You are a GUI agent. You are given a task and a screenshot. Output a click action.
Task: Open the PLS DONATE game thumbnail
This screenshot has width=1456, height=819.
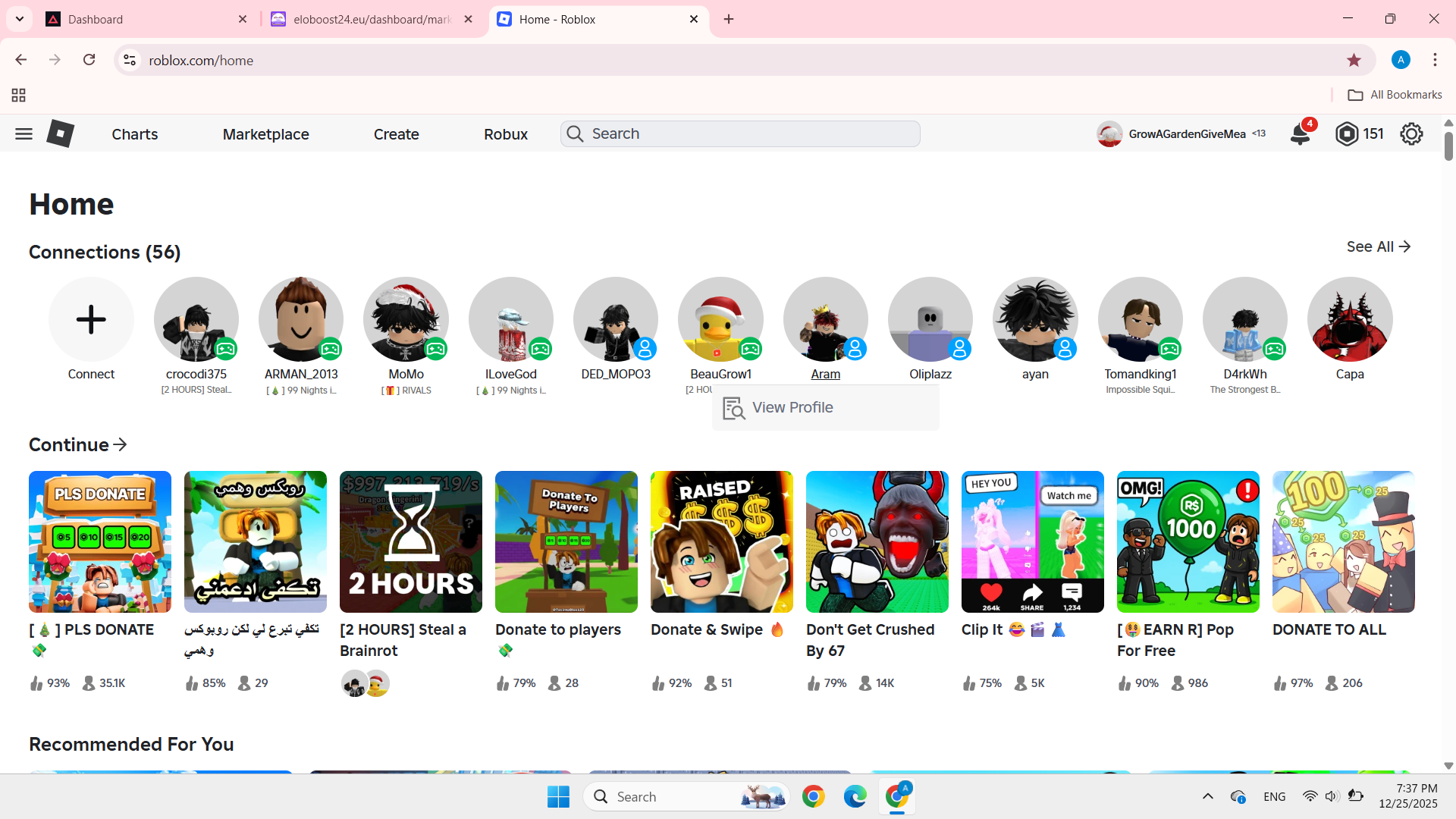pyautogui.click(x=100, y=541)
